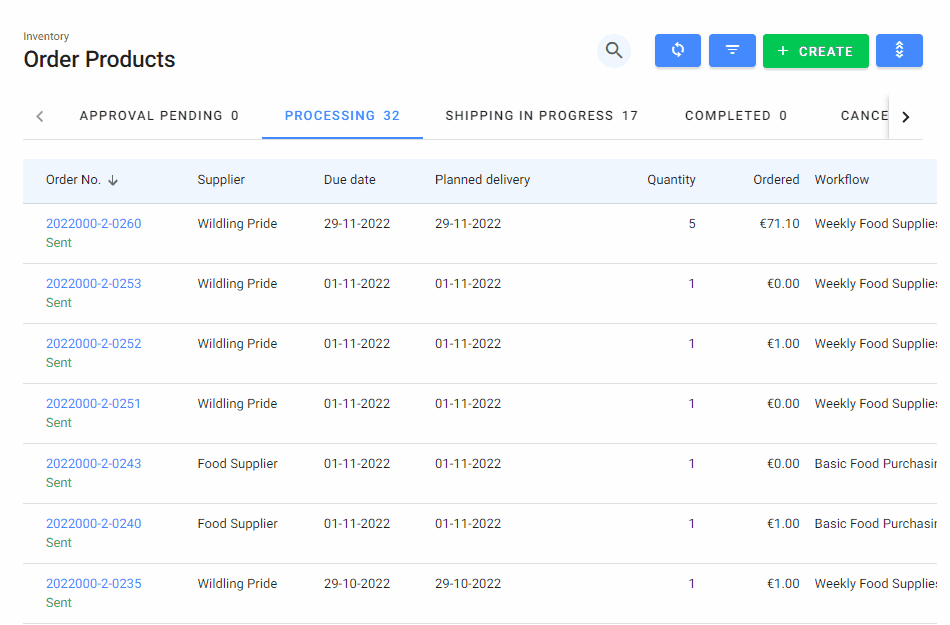Image resolution: width=950 pixels, height=625 pixels.
Task: Click the expand rows icon button
Action: point(899,51)
